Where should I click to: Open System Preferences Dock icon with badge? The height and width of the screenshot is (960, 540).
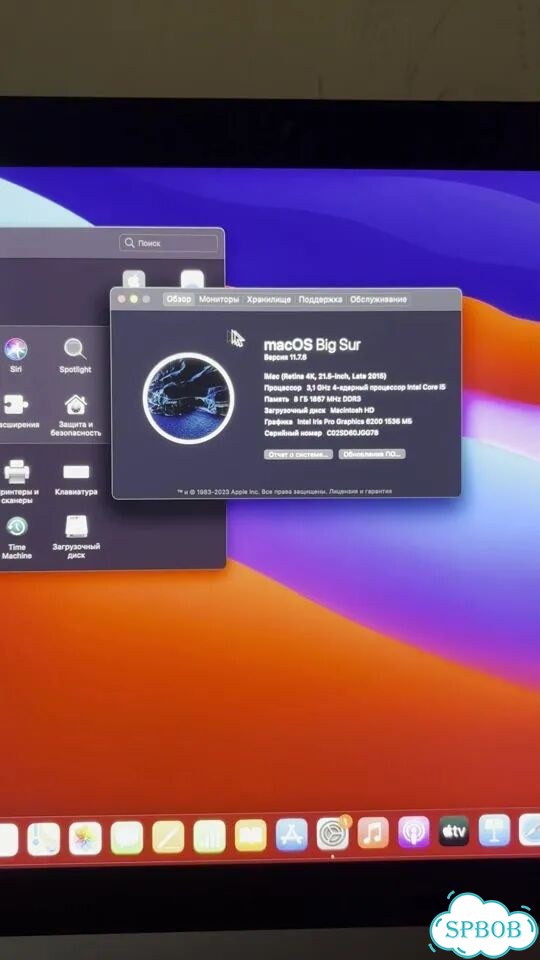[332, 833]
